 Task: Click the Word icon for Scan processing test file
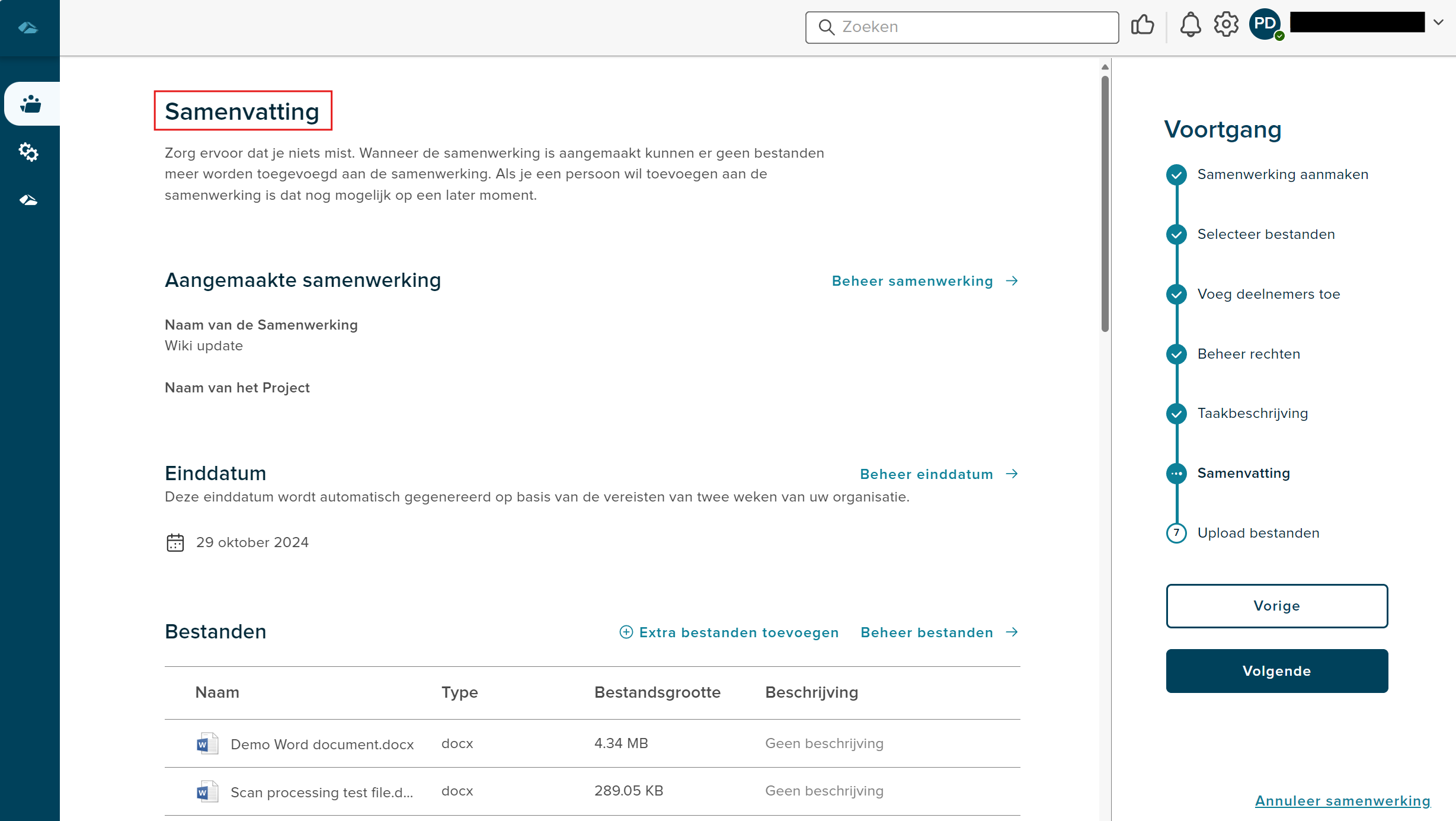(x=207, y=791)
